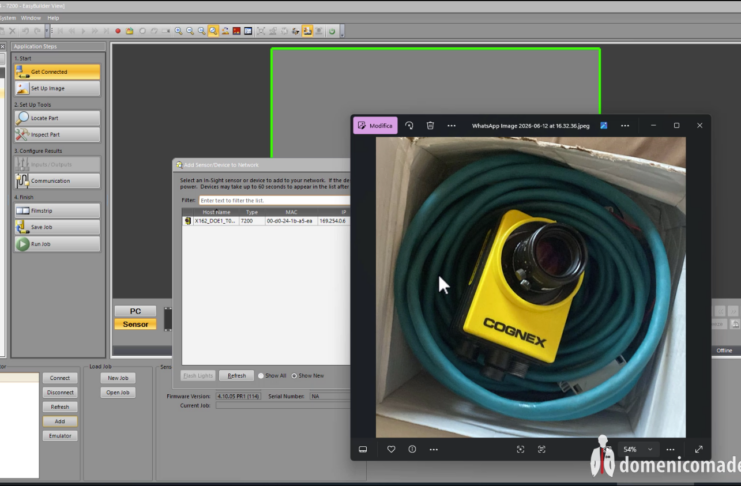Click the rotate image icon in Photos
741x486 pixels.
[409, 125]
